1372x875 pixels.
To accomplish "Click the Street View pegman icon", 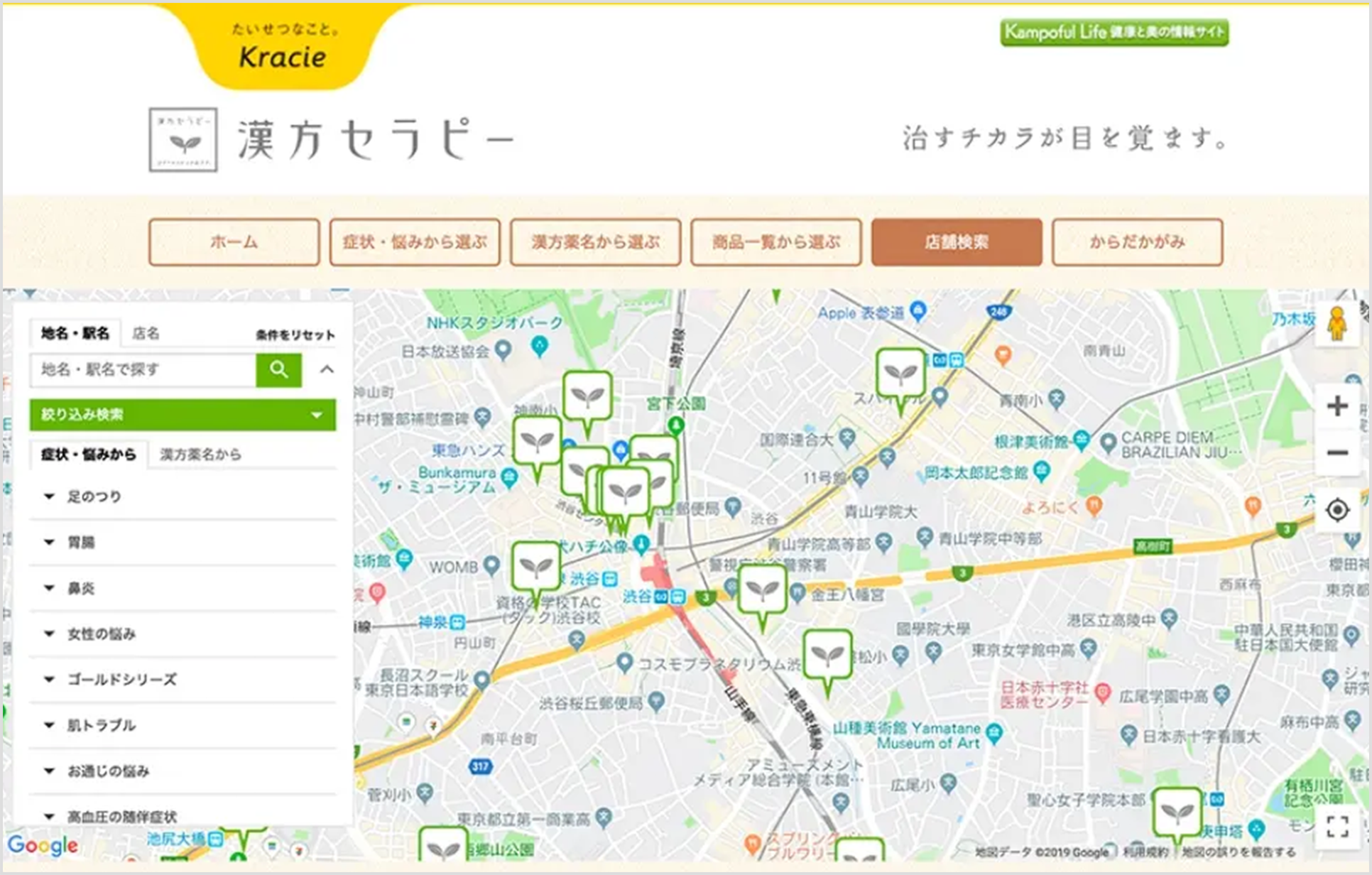I will (1337, 325).
